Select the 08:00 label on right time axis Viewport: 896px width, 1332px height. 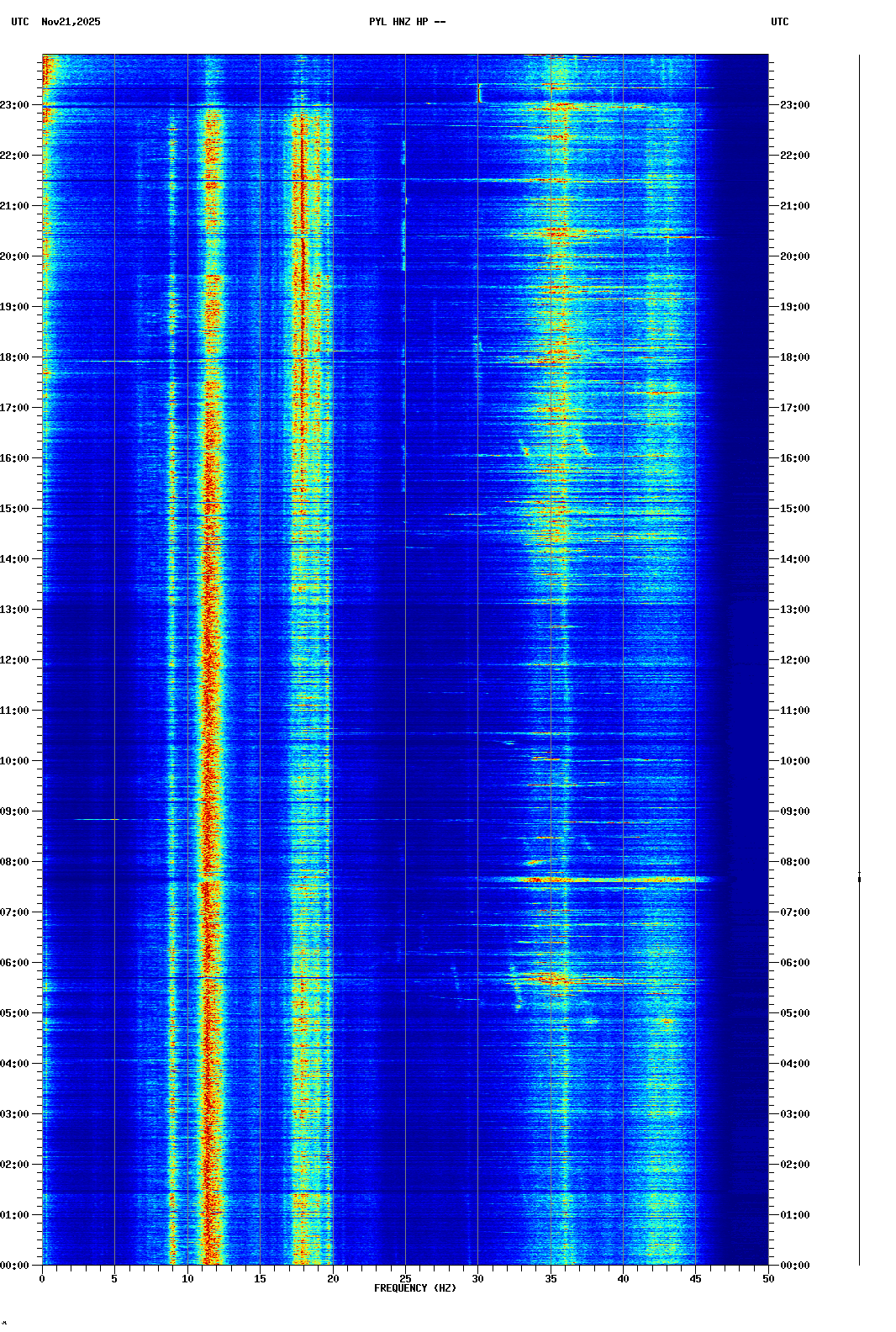click(x=794, y=862)
